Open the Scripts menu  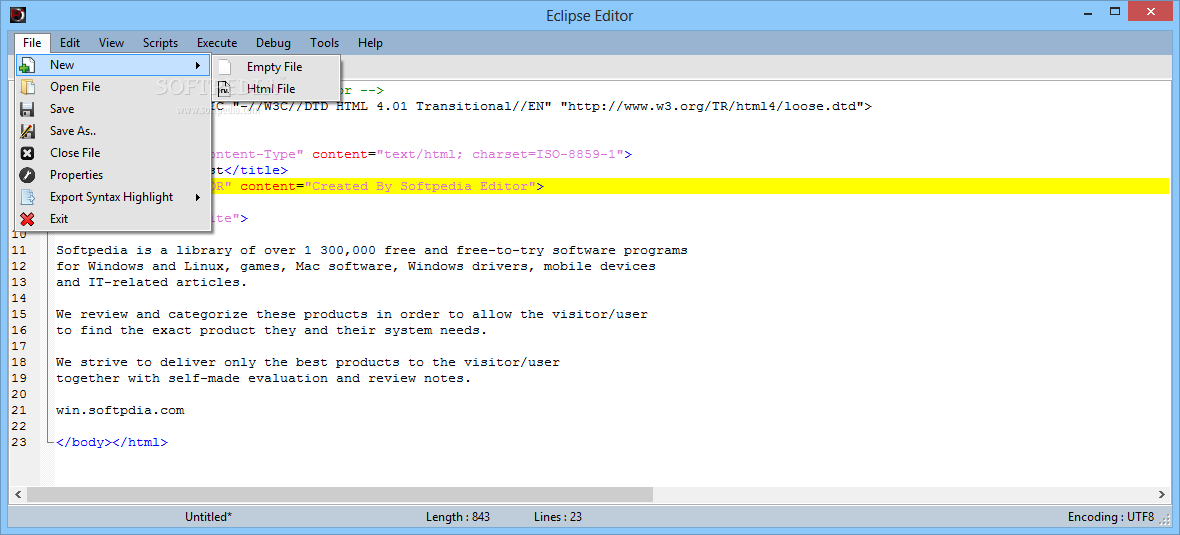pos(160,43)
